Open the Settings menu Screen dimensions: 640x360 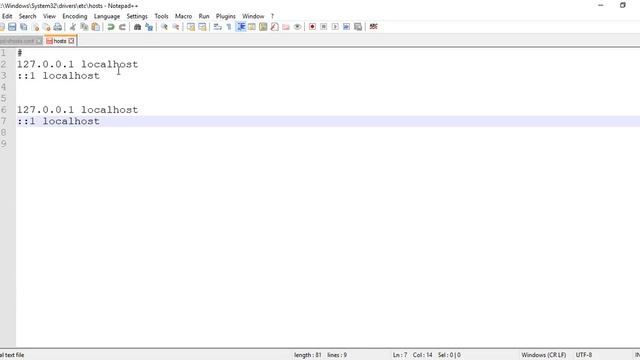(137, 16)
